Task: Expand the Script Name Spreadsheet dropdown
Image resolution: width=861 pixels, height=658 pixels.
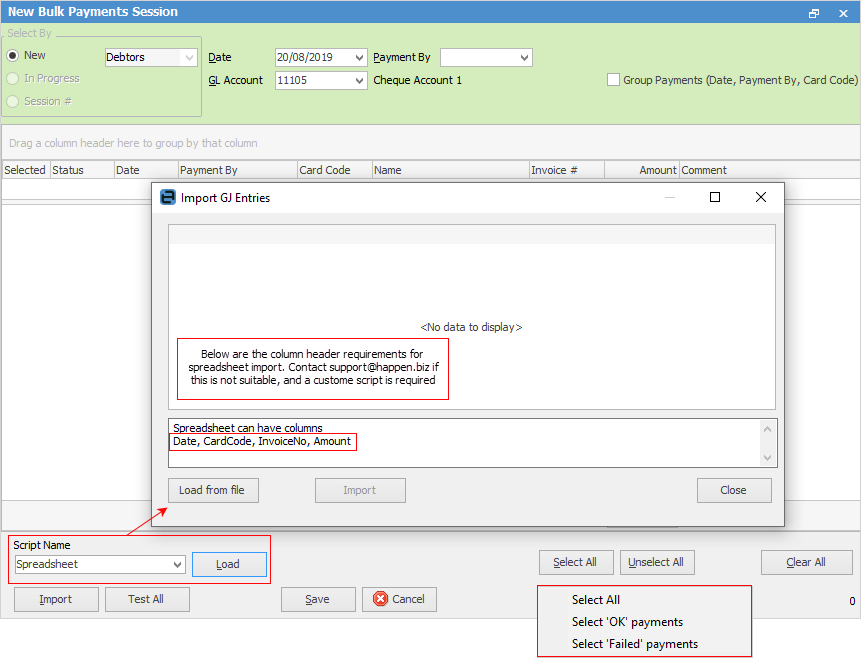Action: (178, 565)
